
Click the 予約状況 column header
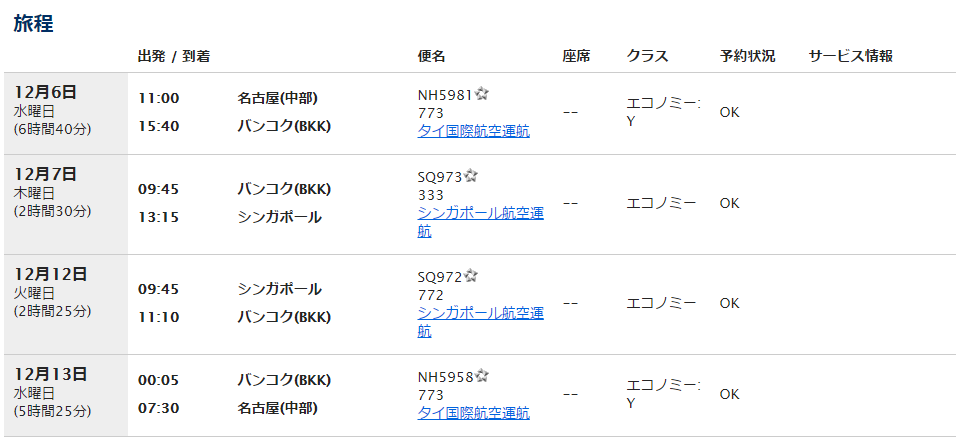click(x=747, y=56)
